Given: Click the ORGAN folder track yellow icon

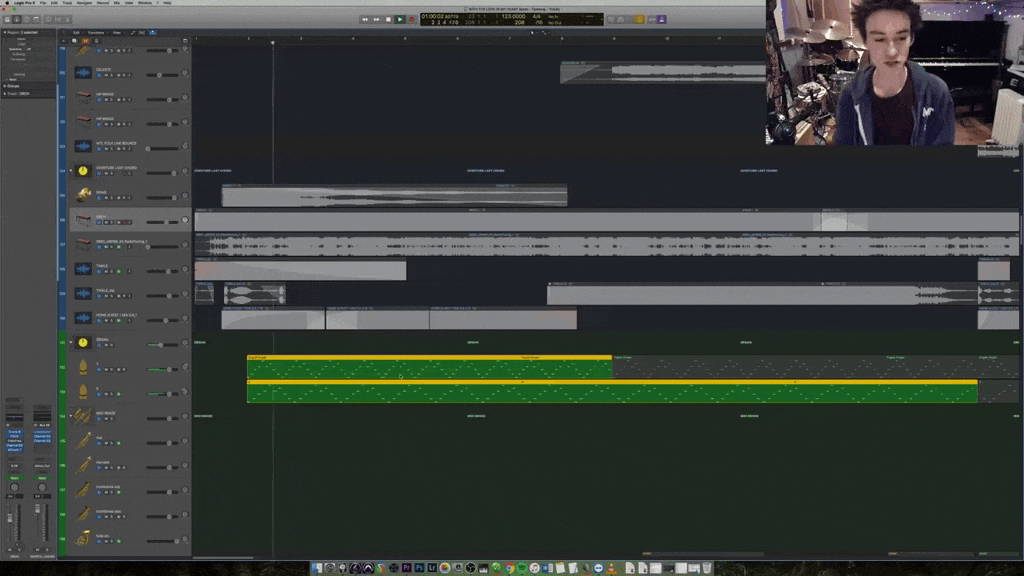Looking at the screenshot, I should (x=83, y=343).
